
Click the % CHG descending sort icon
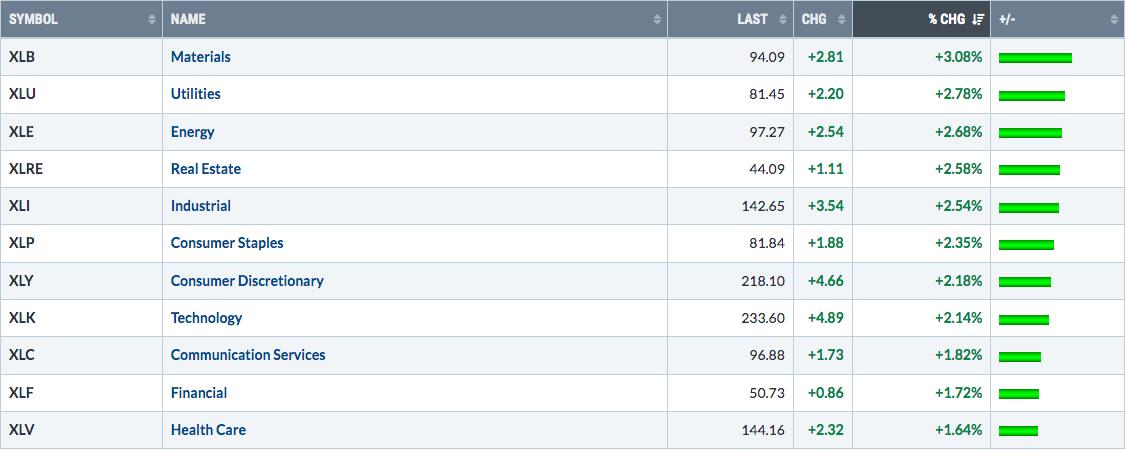978,19
